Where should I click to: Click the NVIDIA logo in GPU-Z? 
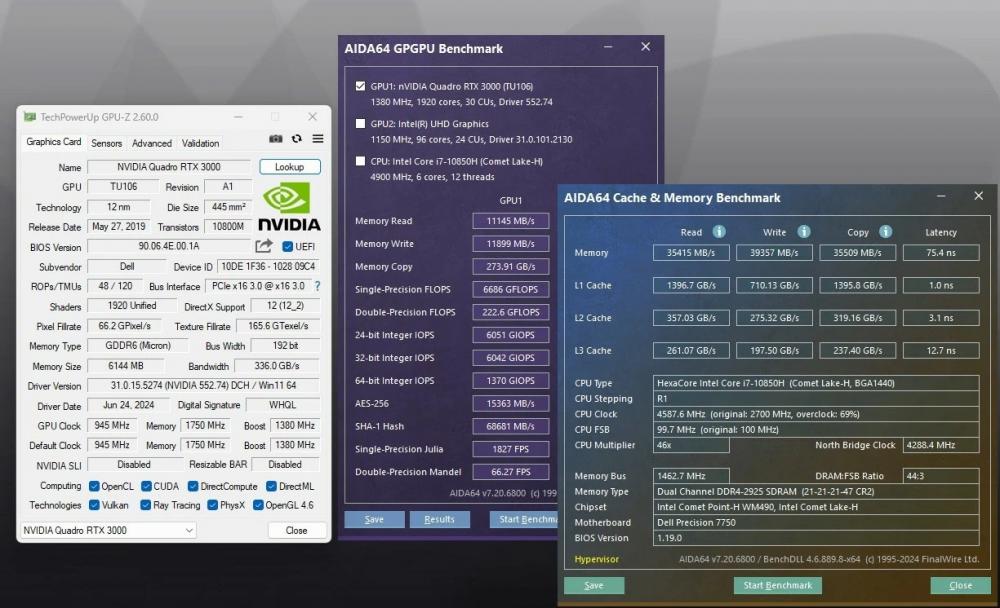290,206
